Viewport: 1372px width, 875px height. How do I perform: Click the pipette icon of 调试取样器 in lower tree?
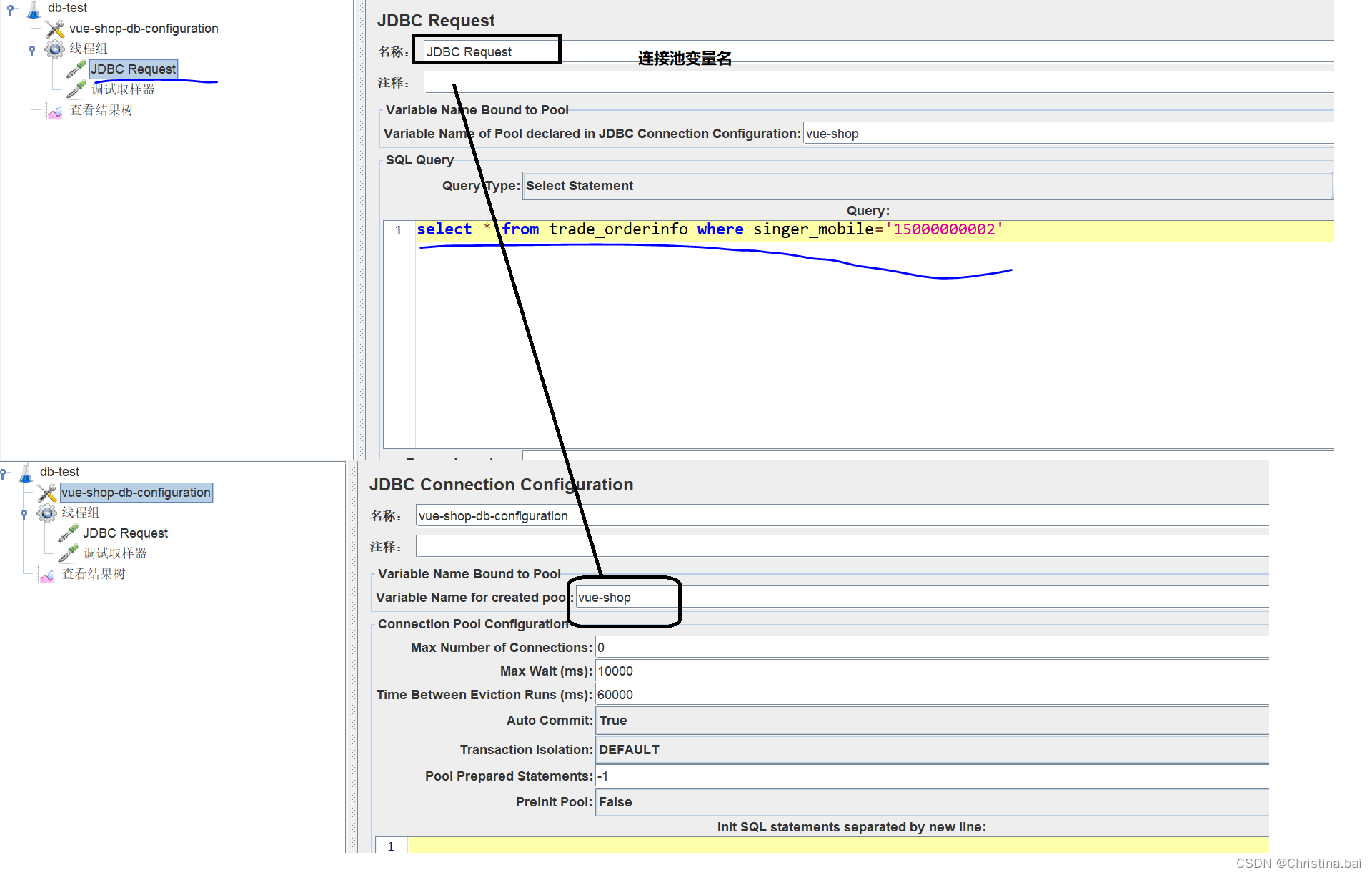pos(68,553)
